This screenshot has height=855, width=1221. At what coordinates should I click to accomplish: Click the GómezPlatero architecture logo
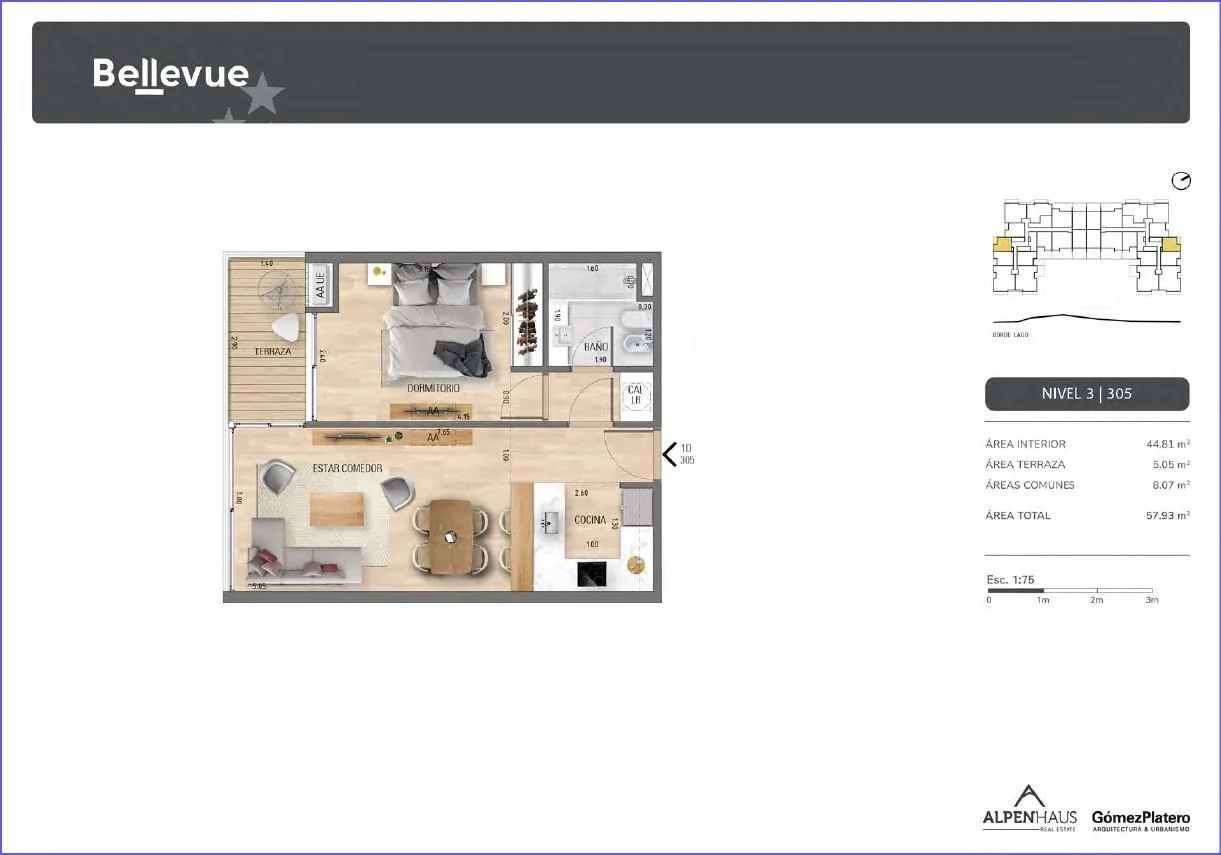coord(1141,821)
